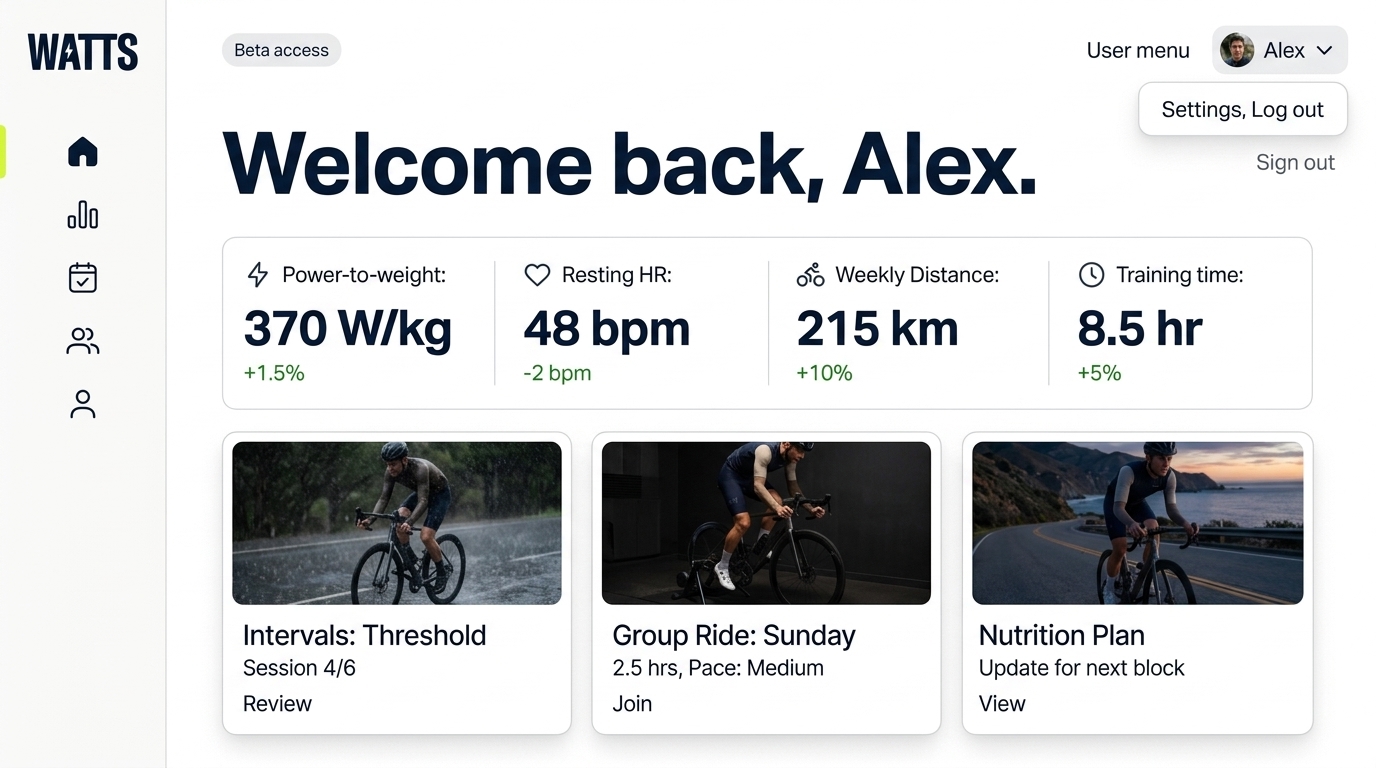This screenshot has height=768, width=1376.
Task: Click the heart icon beside Resting HR
Action: pyautogui.click(x=537, y=275)
